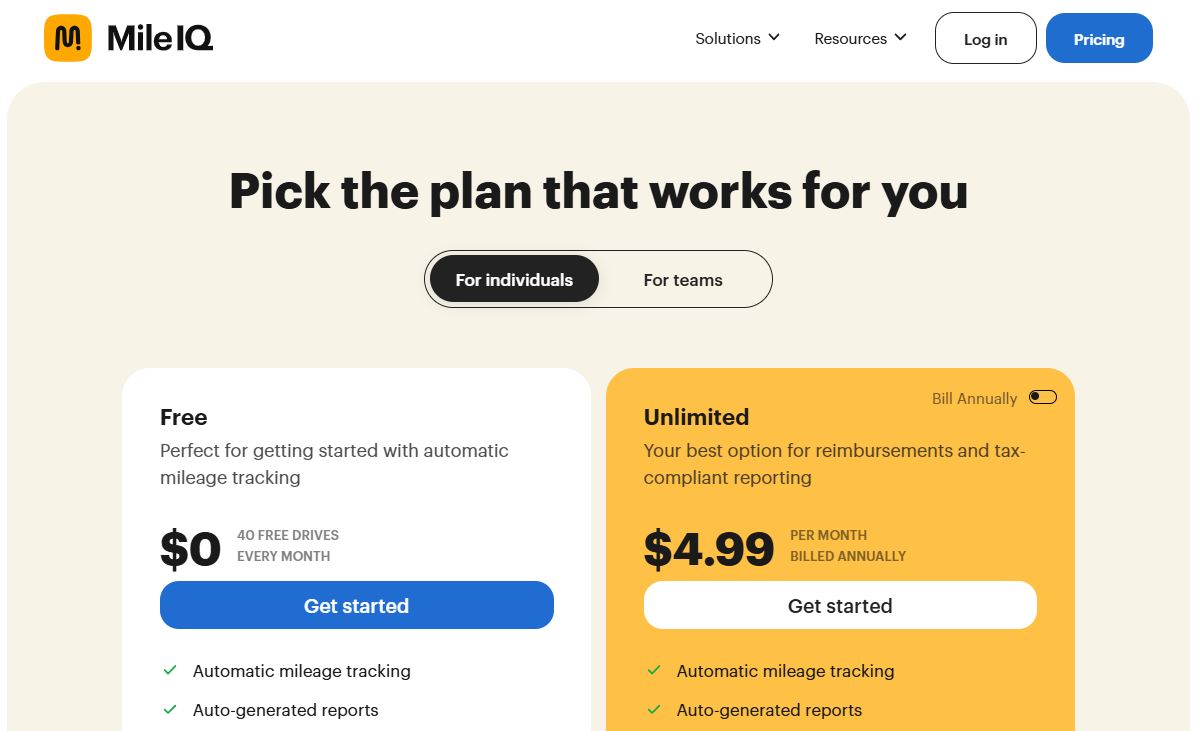
Task: Click the orange M brand mark
Action: click(66, 38)
